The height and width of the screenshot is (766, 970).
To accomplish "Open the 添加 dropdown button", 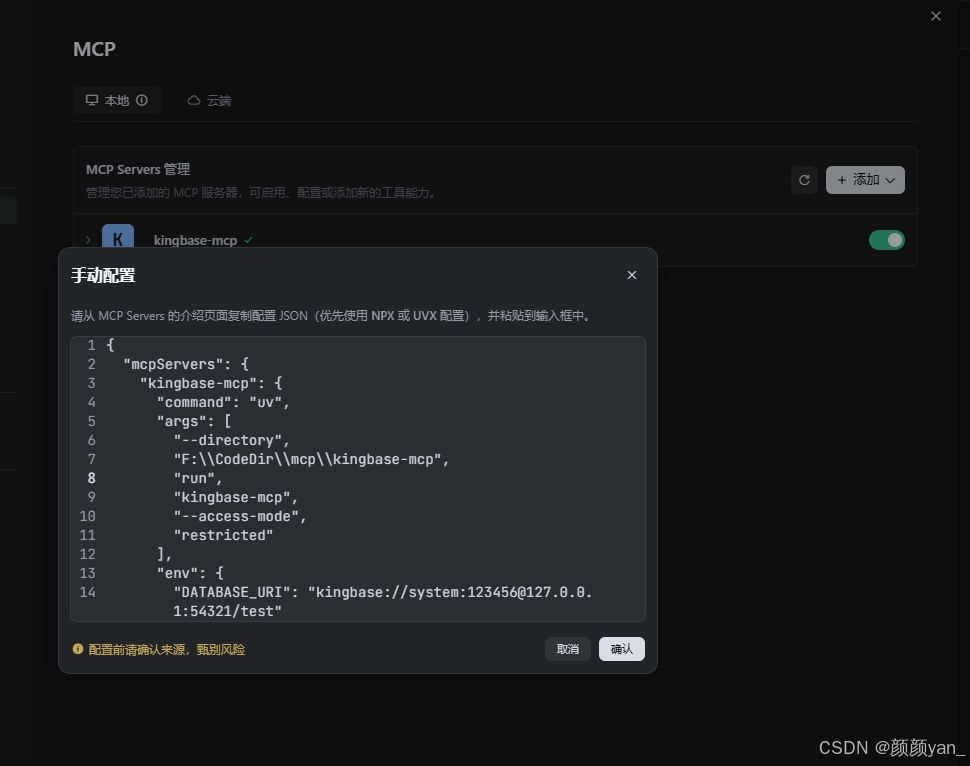I will coord(865,180).
